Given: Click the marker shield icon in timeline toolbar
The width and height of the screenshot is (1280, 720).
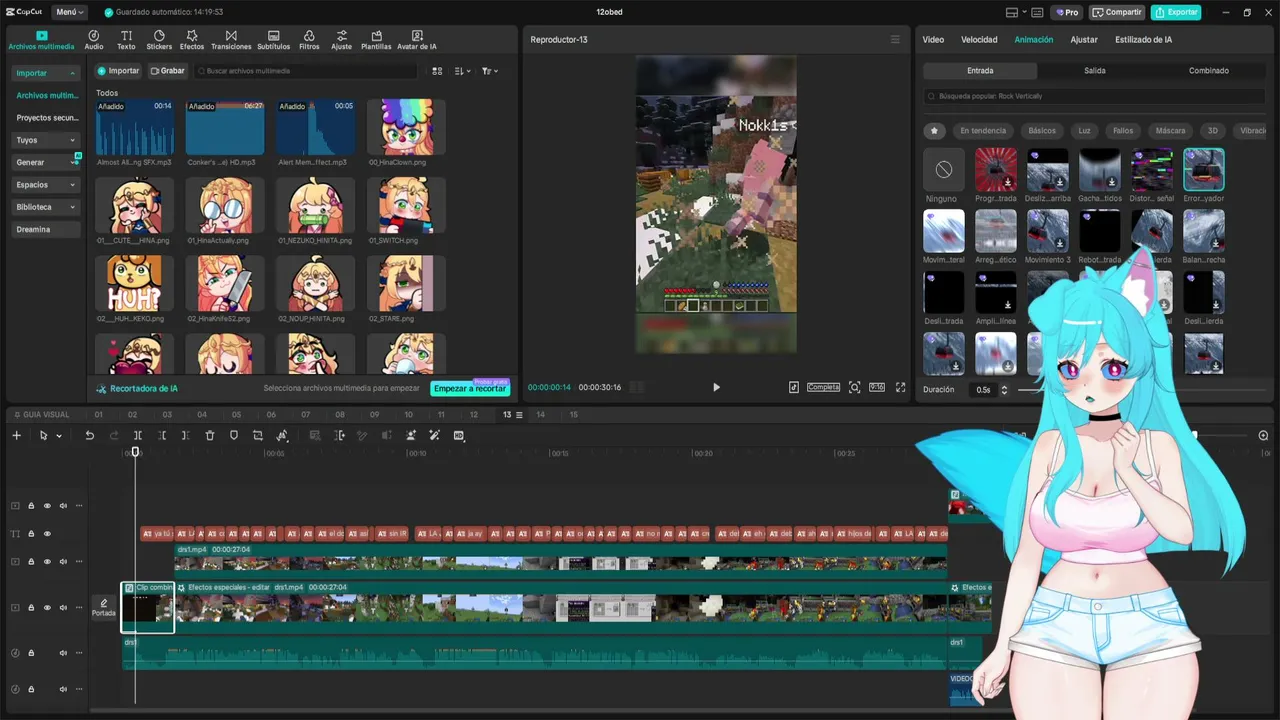Looking at the screenshot, I should [234, 436].
